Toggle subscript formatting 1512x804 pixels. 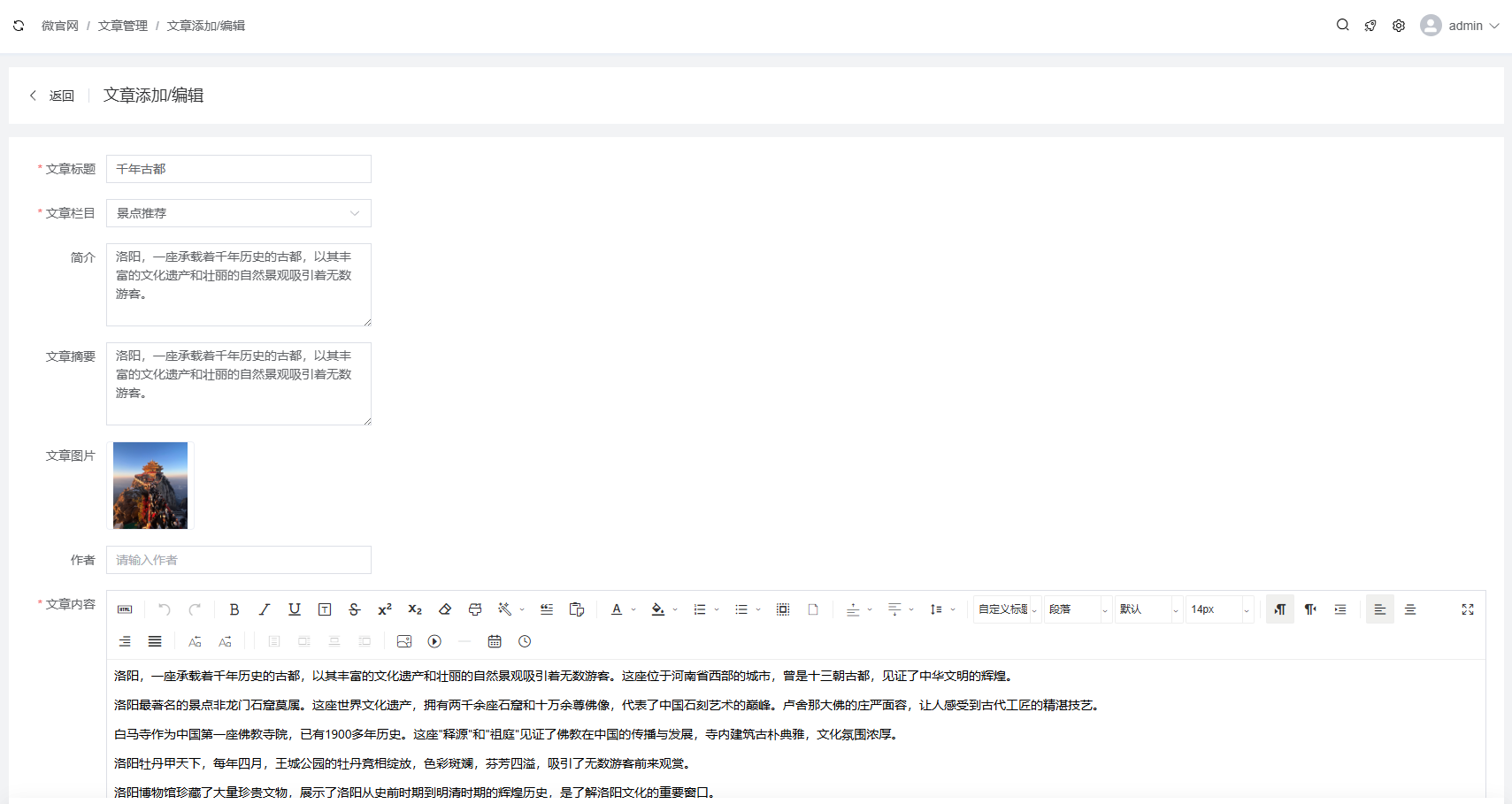[415, 609]
